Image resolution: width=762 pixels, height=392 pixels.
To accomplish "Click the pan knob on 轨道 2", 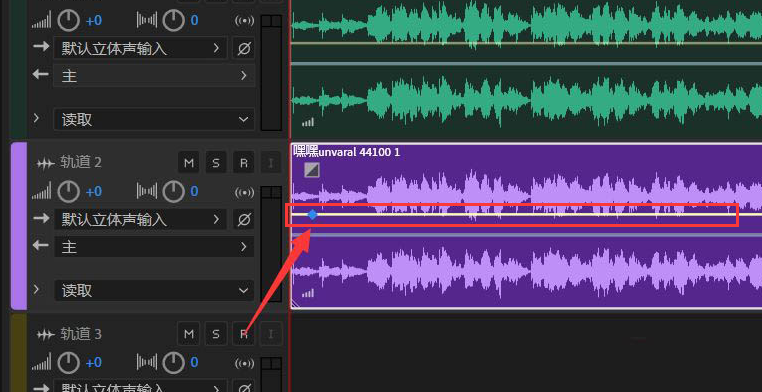I will coord(173,191).
